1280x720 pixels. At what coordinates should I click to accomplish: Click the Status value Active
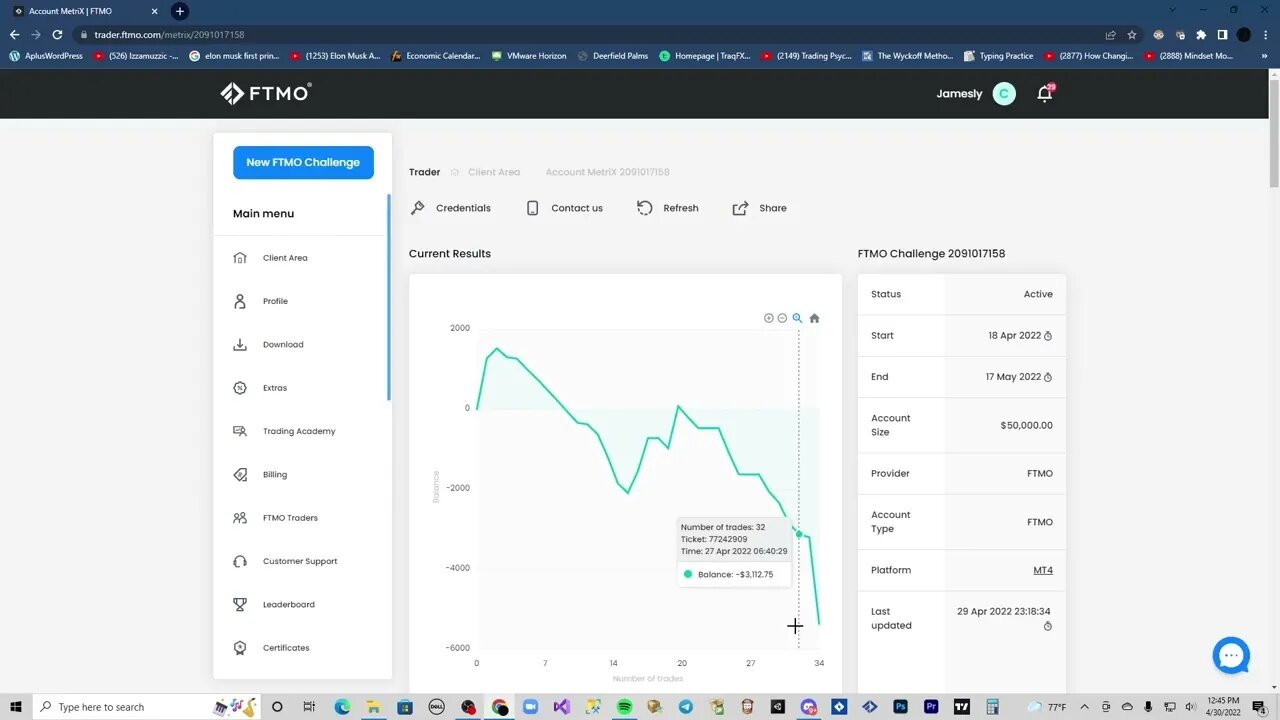coord(1038,294)
